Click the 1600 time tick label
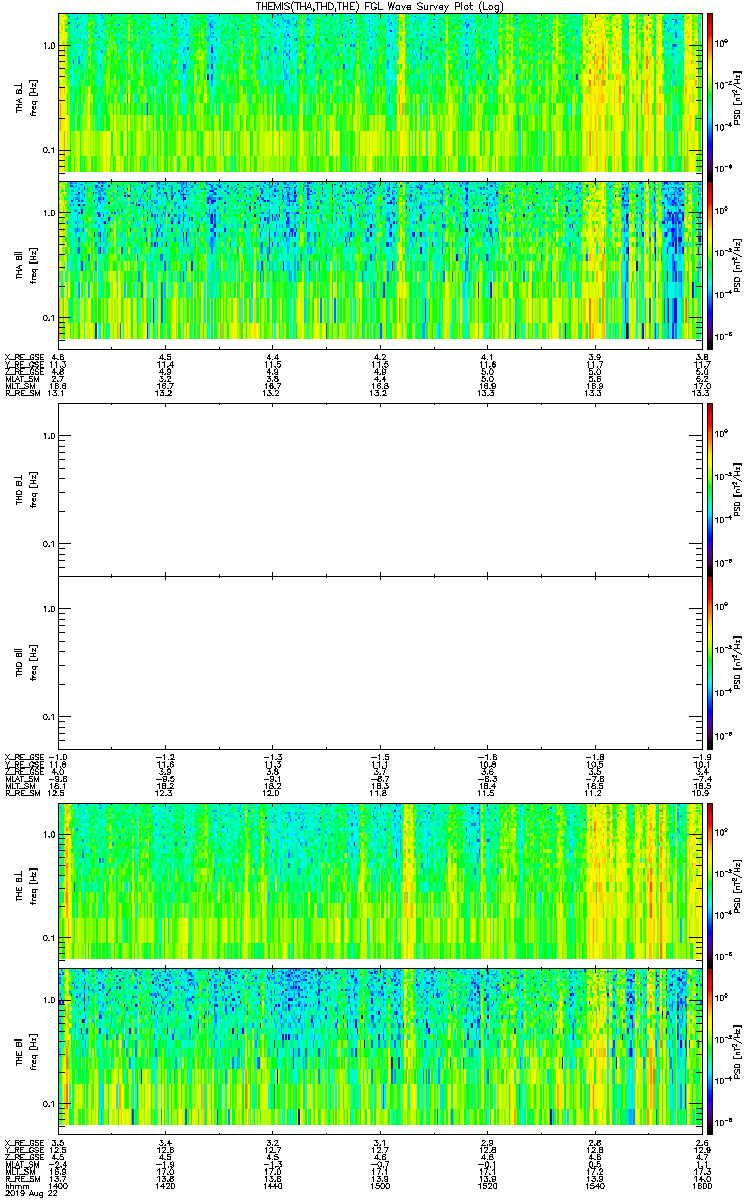The height and width of the screenshot is (1200, 750). pyautogui.click(x=703, y=1184)
